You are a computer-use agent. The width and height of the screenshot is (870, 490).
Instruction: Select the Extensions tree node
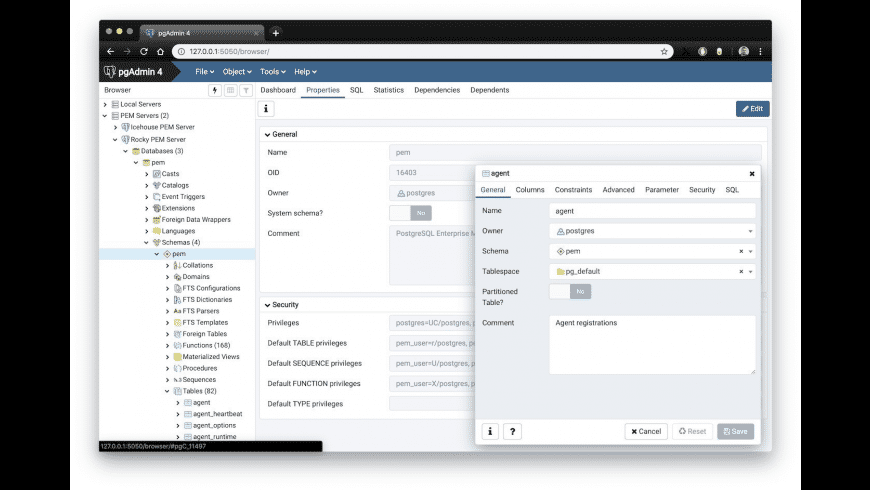point(178,208)
